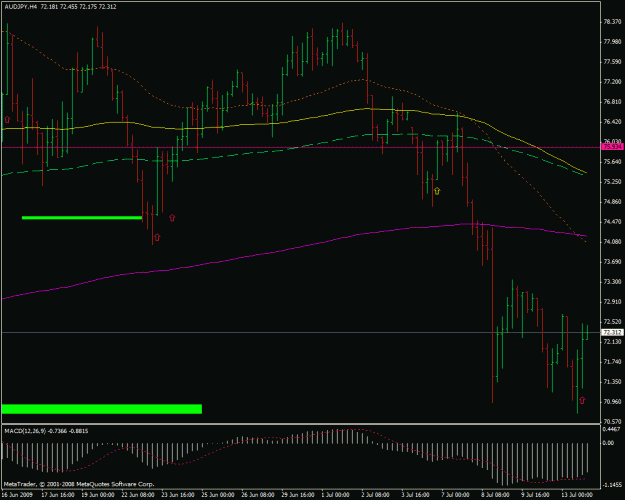Click the 73.690 price axis label
The height and width of the screenshot is (500, 625).
coord(613,262)
